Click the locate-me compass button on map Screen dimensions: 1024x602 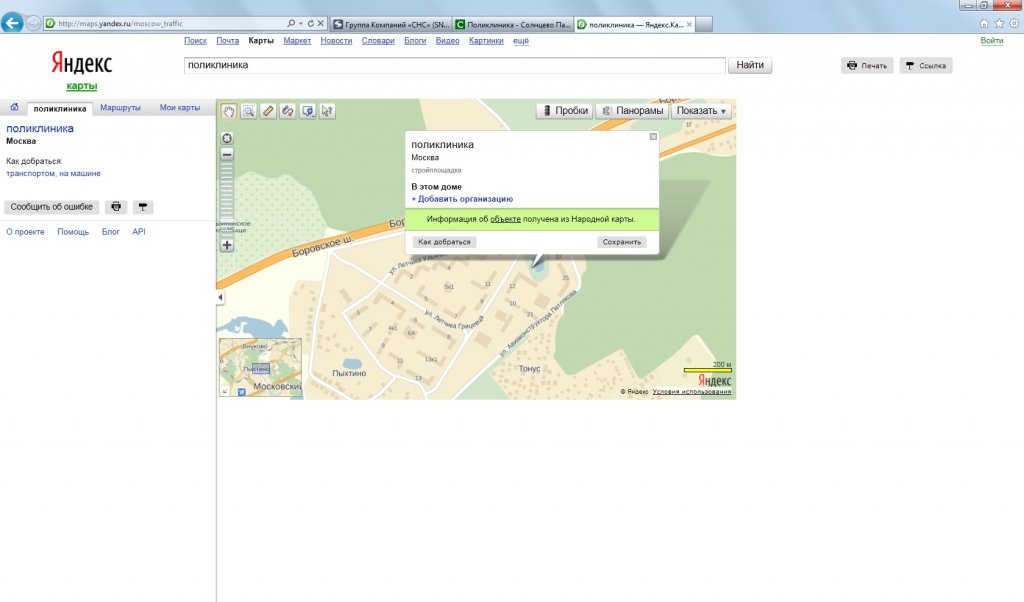(x=227, y=138)
